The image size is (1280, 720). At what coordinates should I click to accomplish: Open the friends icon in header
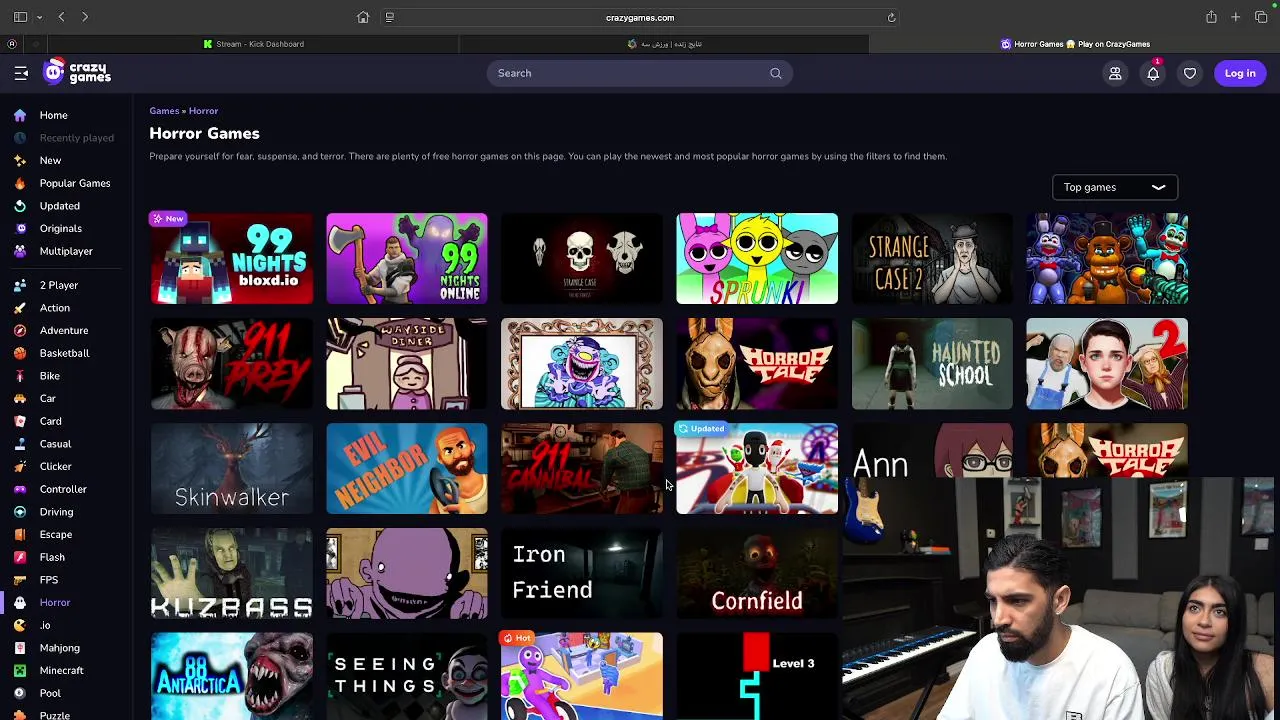pos(1115,73)
